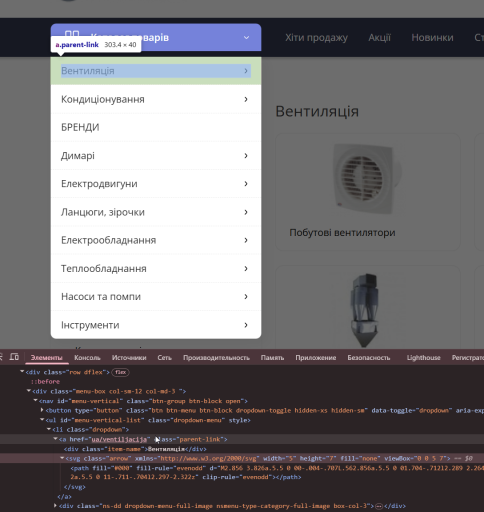Screen dimensions: 484x512
Task: Click the arrow icon beside Димарі
Action: tap(246, 156)
